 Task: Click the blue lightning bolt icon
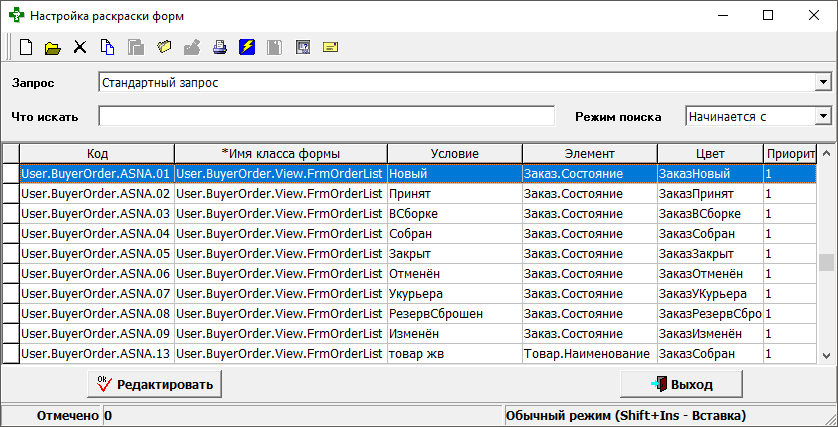click(x=247, y=47)
